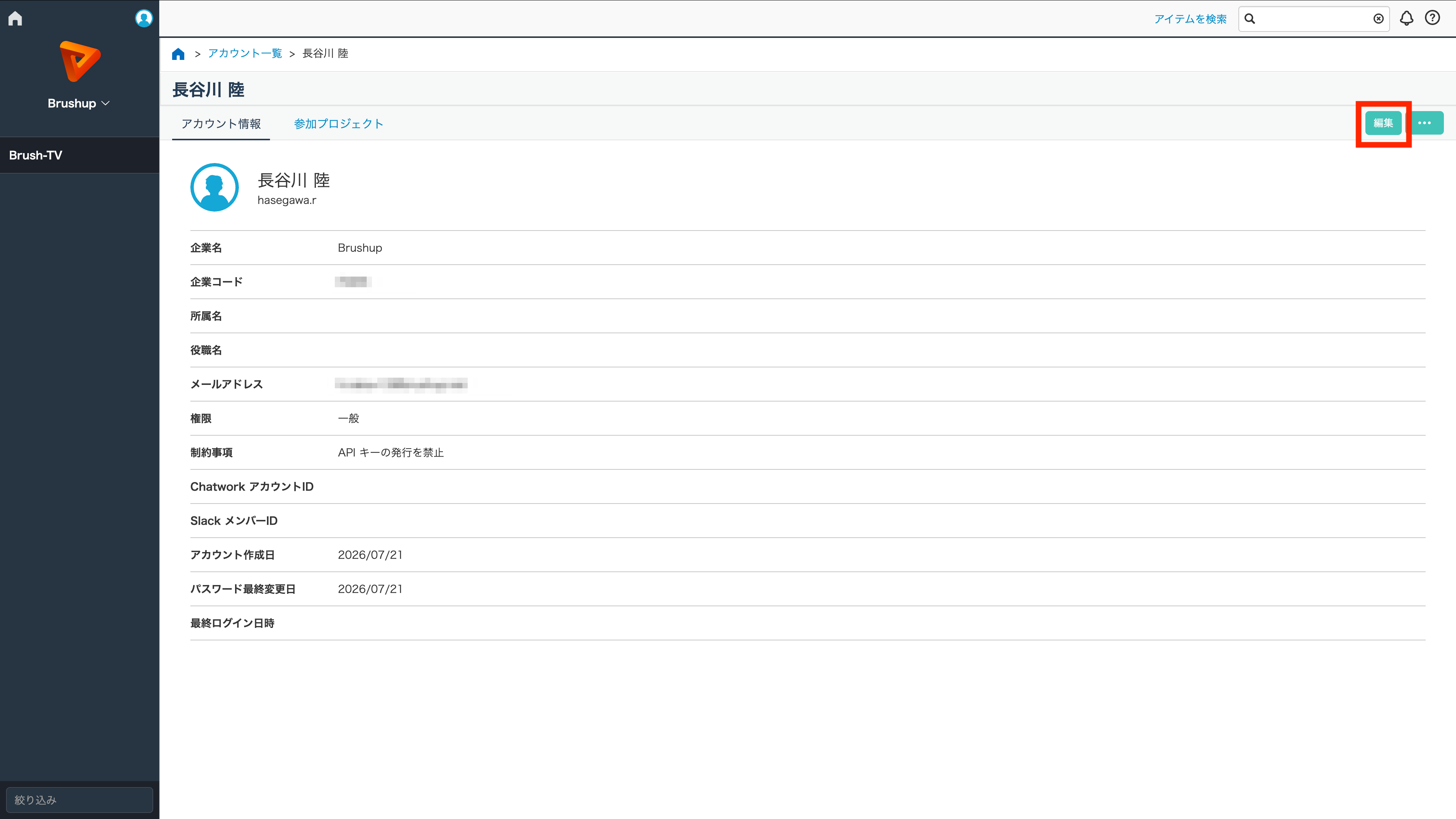This screenshot has height=819, width=1456.
Task: Click the アカウント作成日 date 2026/07/21
Action: pos(370,555)
